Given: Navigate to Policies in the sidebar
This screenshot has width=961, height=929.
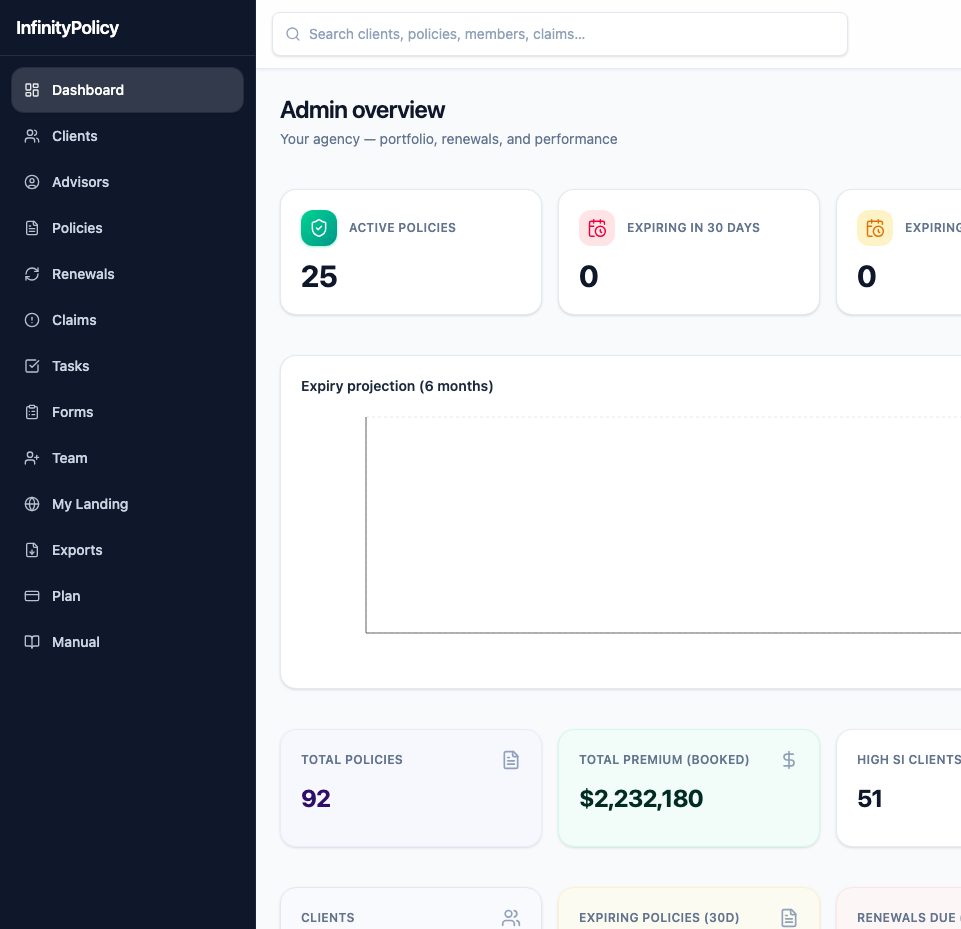Looking at the screenshot, I should tap(127, 228).
